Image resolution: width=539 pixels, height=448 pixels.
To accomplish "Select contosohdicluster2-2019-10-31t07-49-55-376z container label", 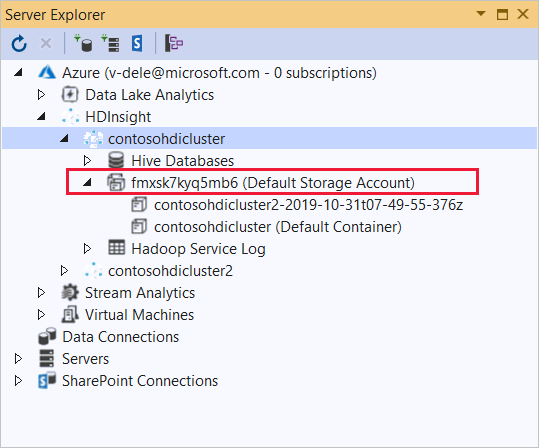I will (x=309, y=205).
